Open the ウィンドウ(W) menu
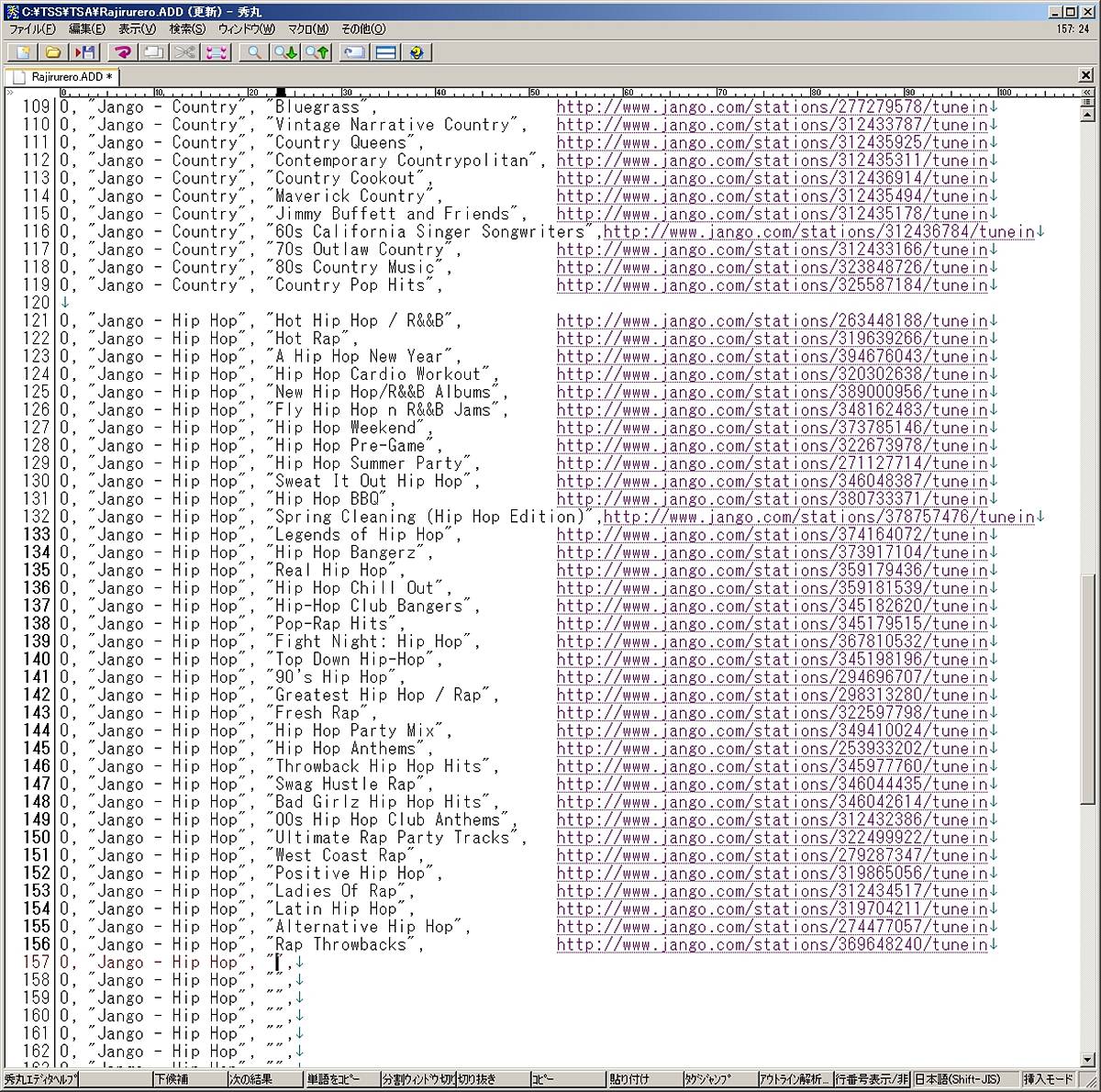Screen dimensions: 1101x1092 coord(246,29)
